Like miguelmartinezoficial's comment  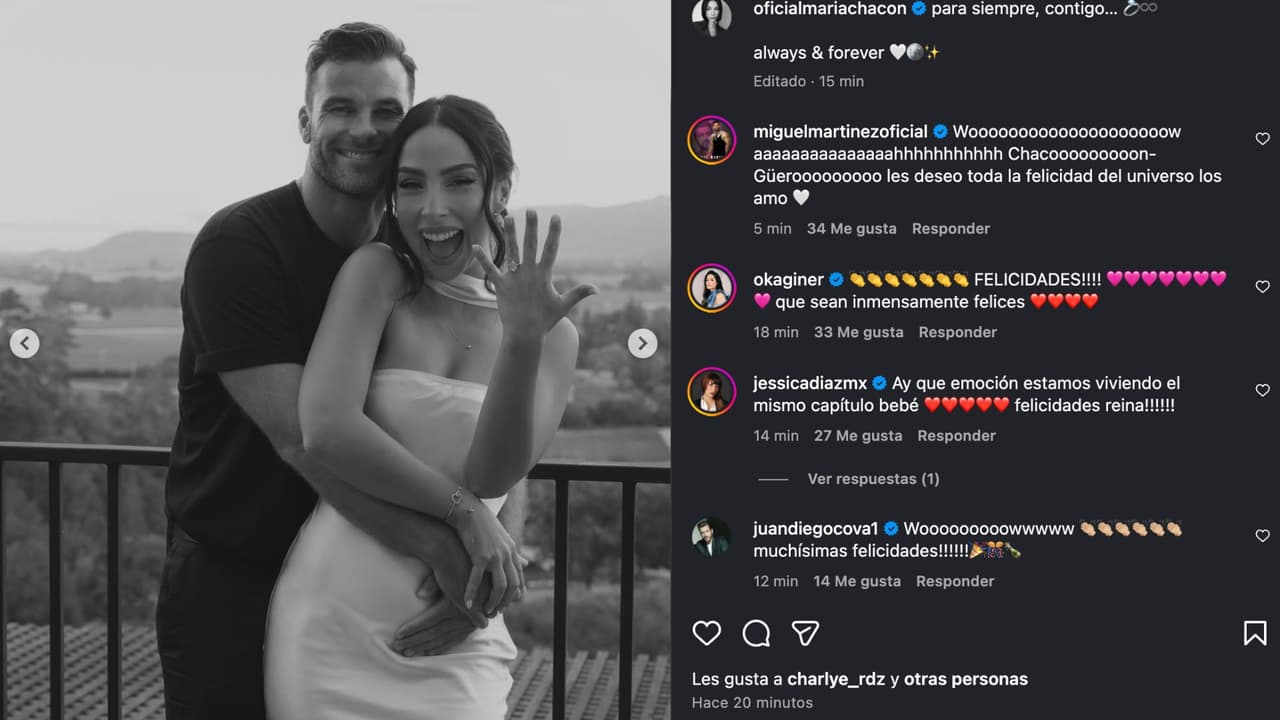[1262, 139]
